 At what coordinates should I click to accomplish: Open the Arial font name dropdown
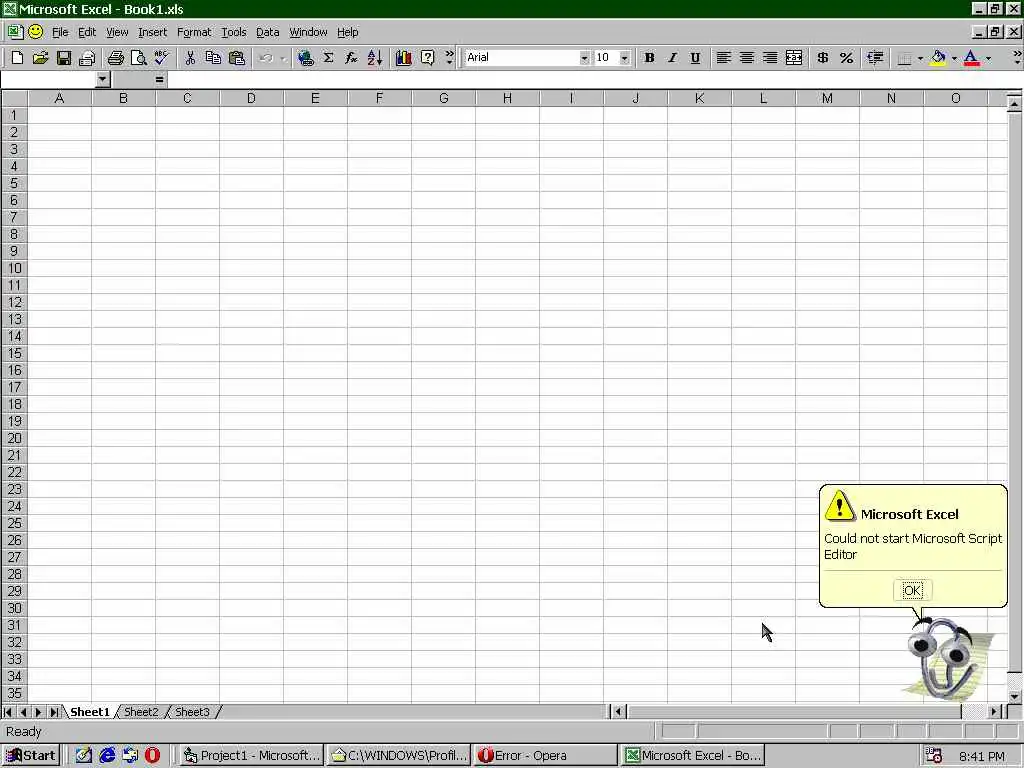(x=584, y=58)
